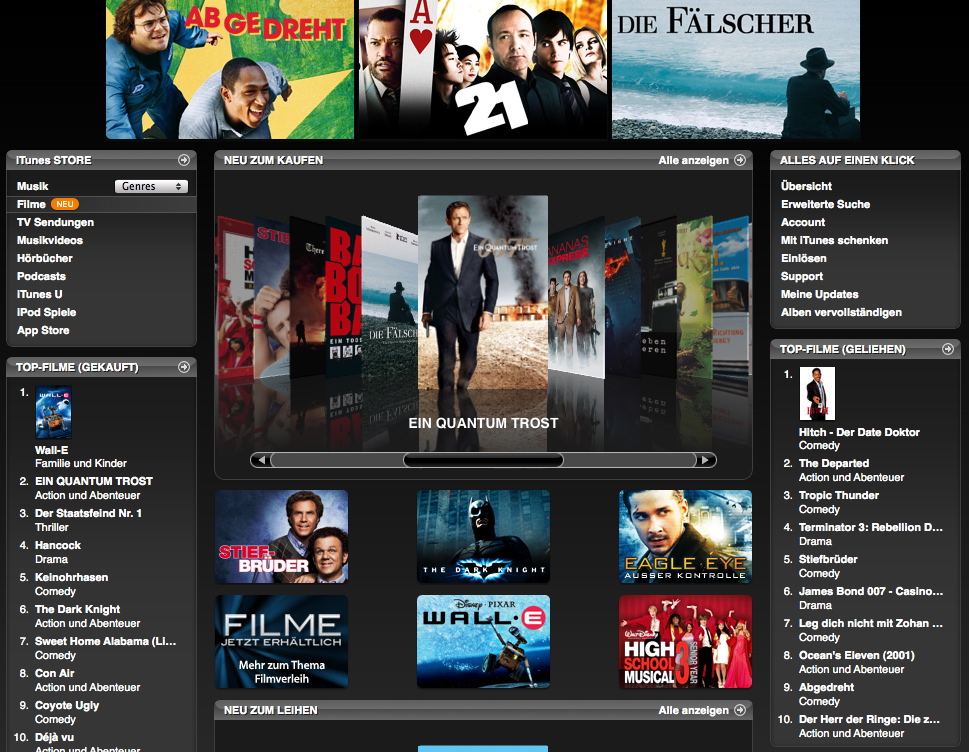
Task: Click arrow icon in Neu zum Leihen header
Action: tap(740, 710)
